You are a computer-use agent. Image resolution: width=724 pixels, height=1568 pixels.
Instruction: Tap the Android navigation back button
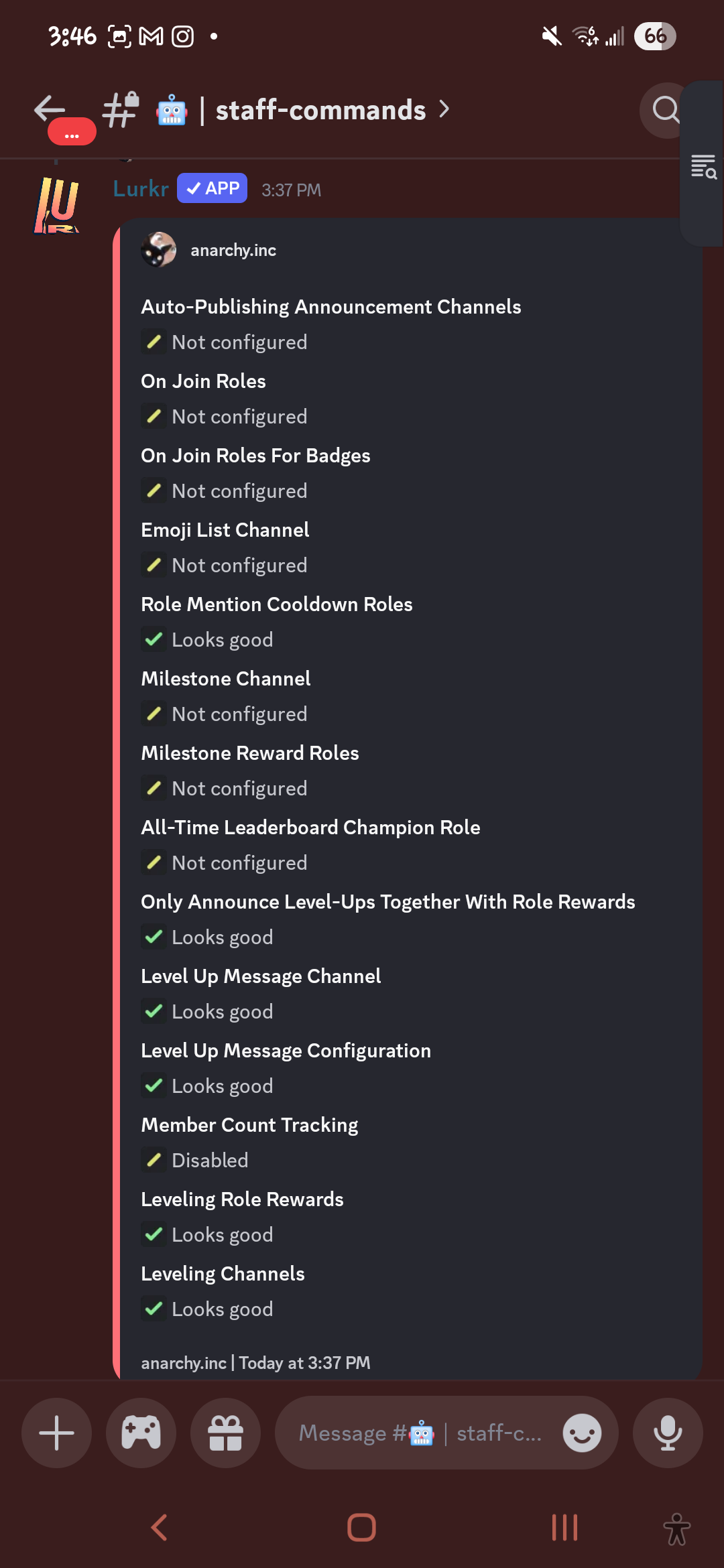160,1528
